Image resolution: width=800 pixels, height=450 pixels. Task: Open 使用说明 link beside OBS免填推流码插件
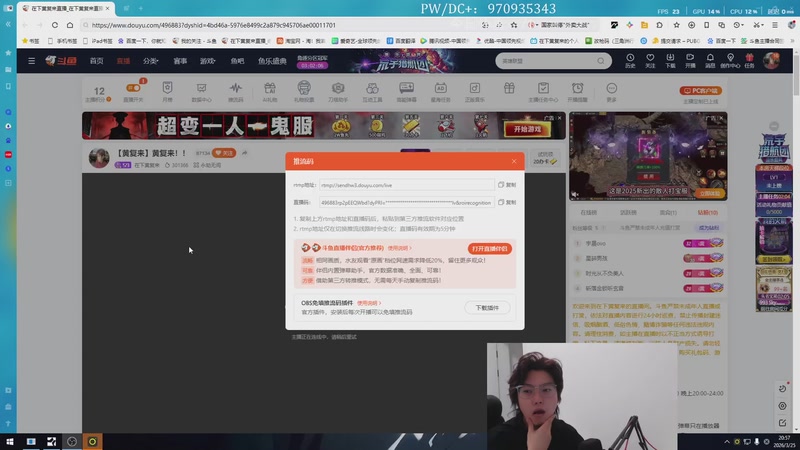click(368, 303)
